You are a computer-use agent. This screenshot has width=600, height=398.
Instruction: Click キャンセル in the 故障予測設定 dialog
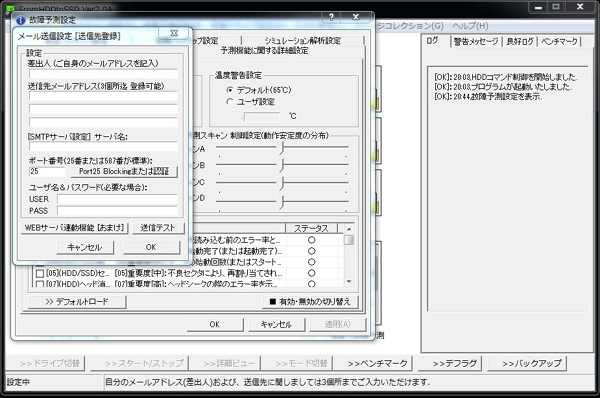coord(276,325)
